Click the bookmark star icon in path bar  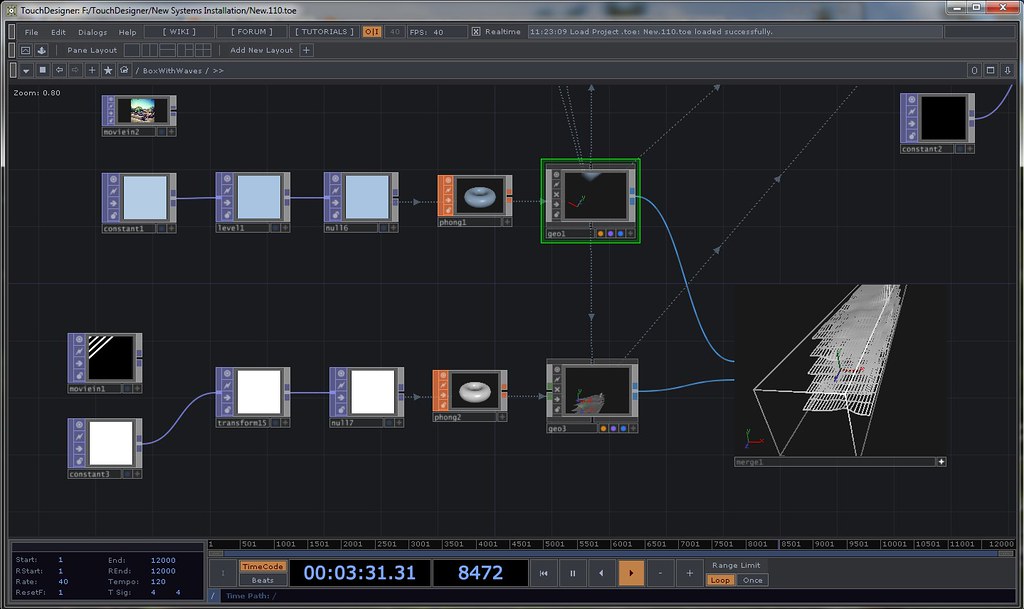pyautogui.click(x=108, y=71)
